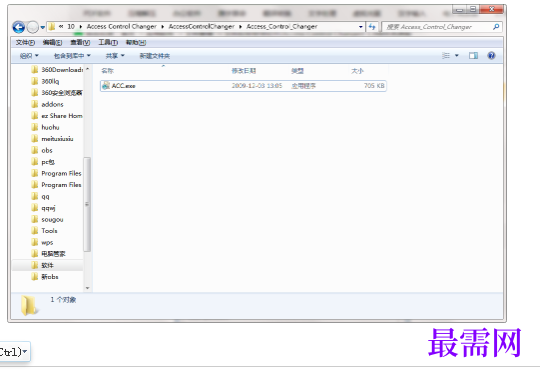Click navigation pane scroll up arrow

pyautogui.click(x=87, y=69)
